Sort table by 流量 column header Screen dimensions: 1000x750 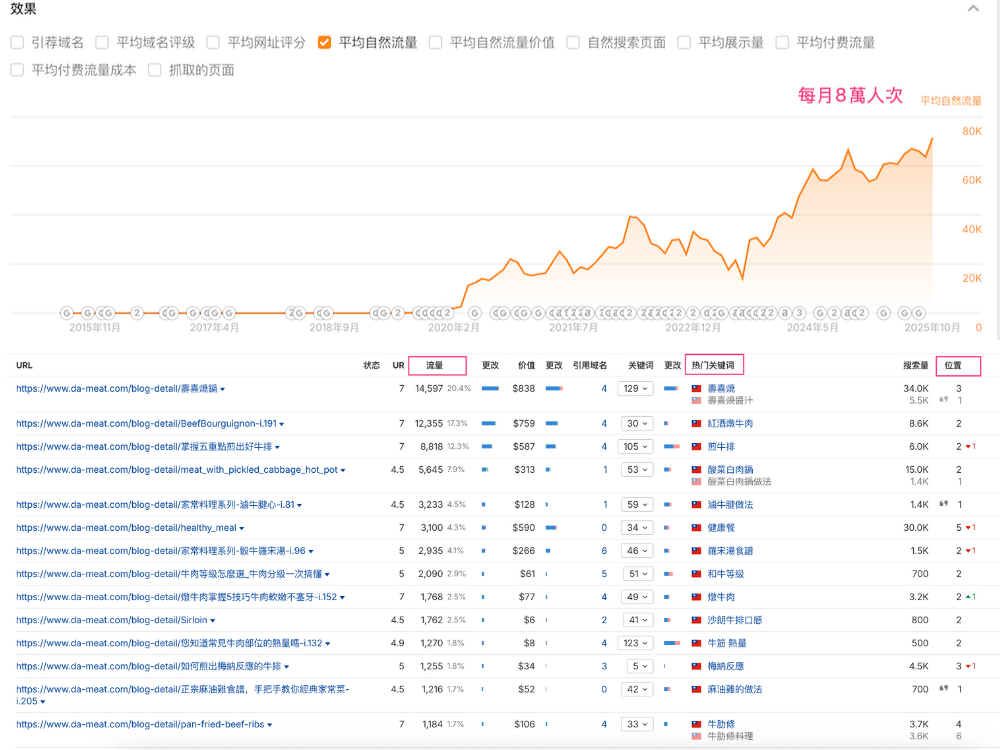tap(435, 366)
